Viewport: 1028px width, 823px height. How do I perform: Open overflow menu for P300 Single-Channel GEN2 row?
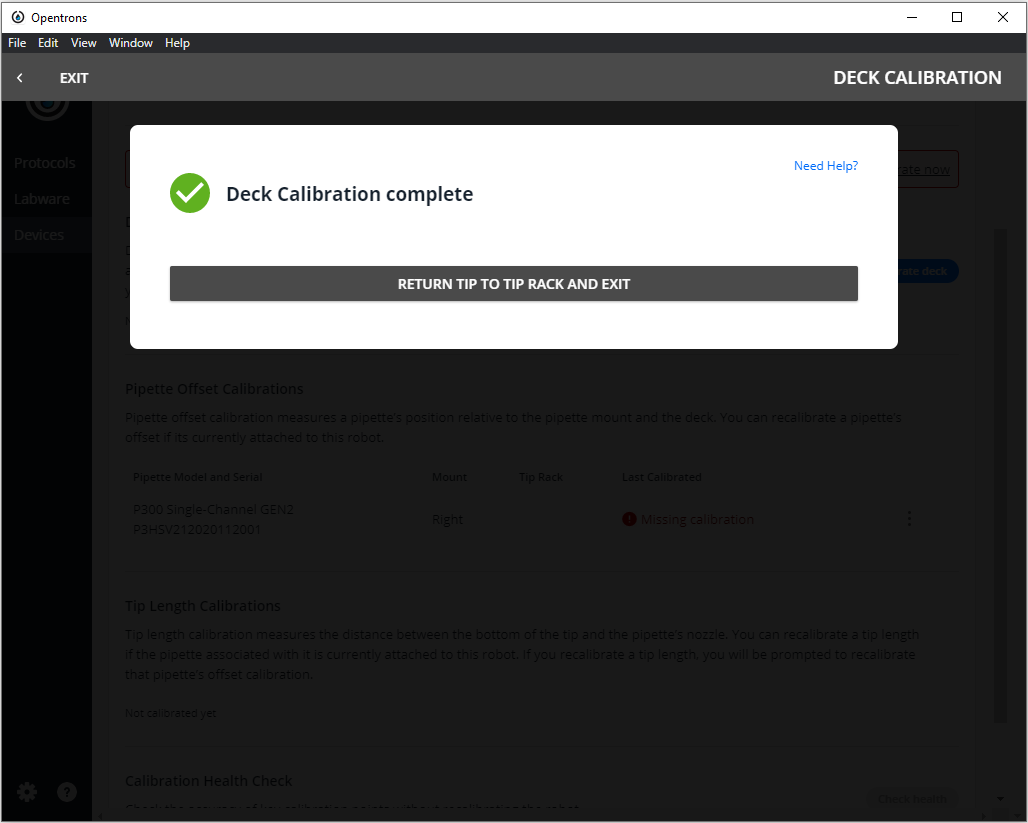point(909,519)
